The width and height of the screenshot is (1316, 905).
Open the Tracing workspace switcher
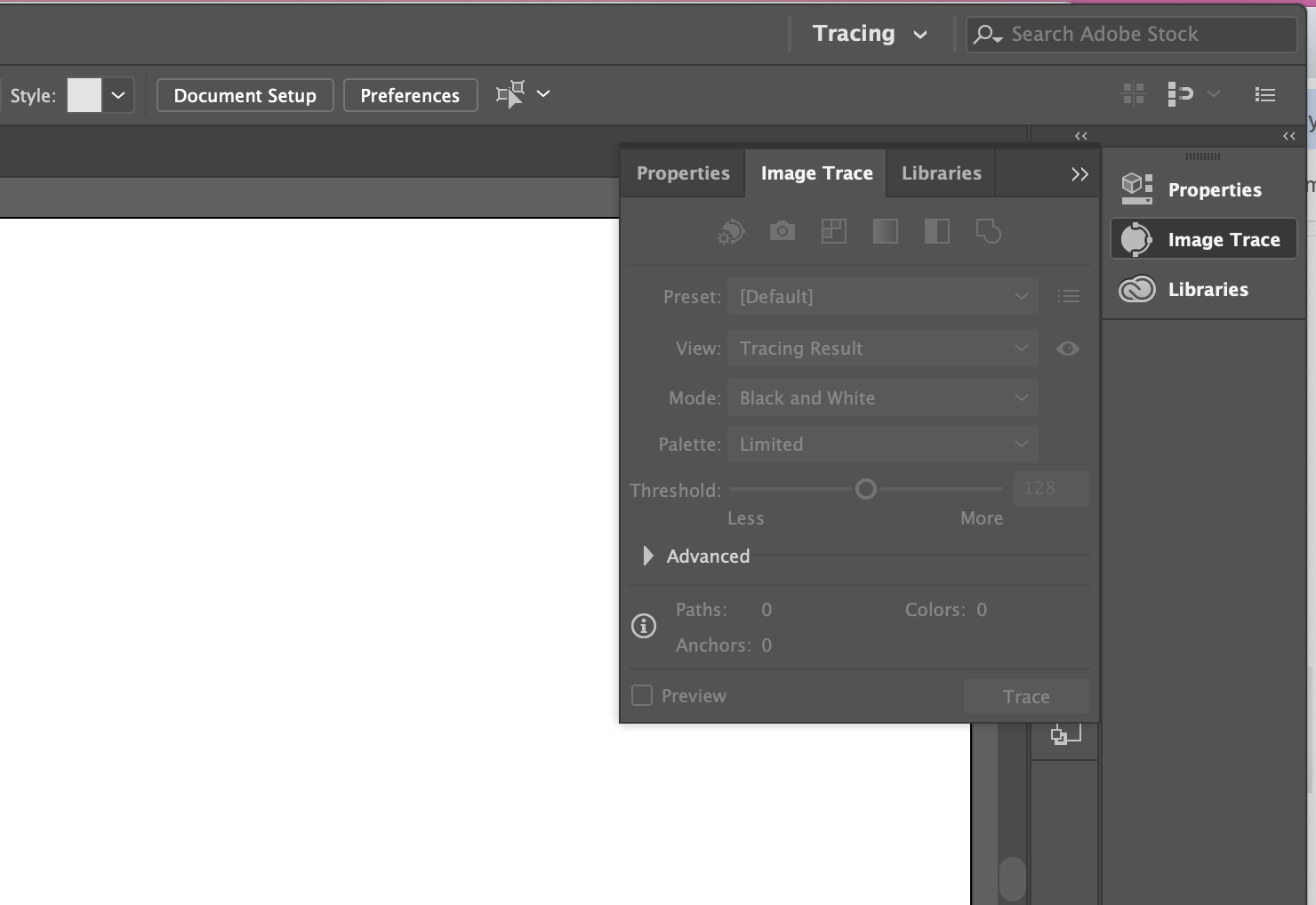point(870,34)
